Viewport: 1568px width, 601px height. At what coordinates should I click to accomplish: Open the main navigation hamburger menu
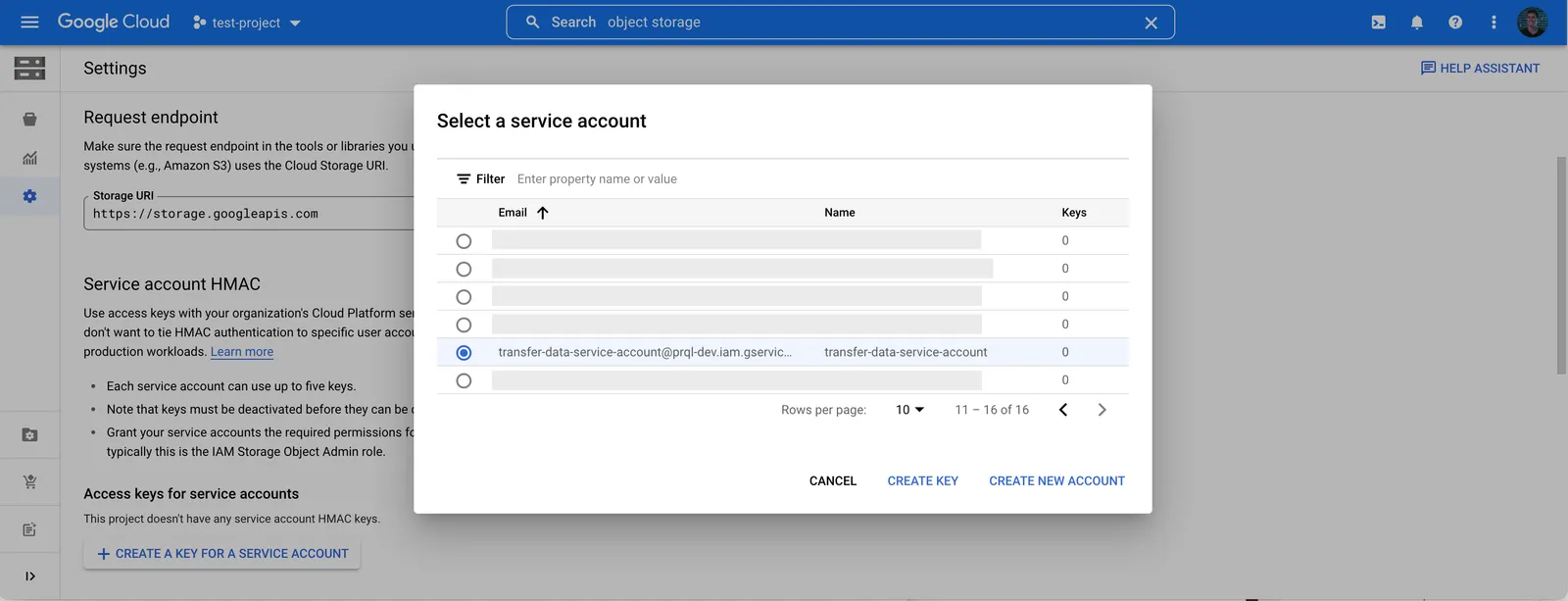pos(29,22)
